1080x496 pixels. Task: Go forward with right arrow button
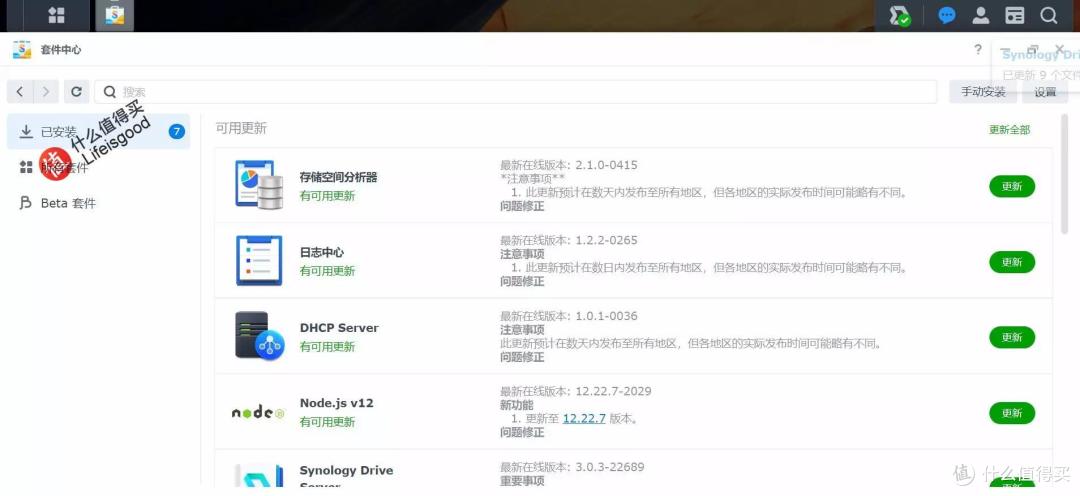coord(45,92)
